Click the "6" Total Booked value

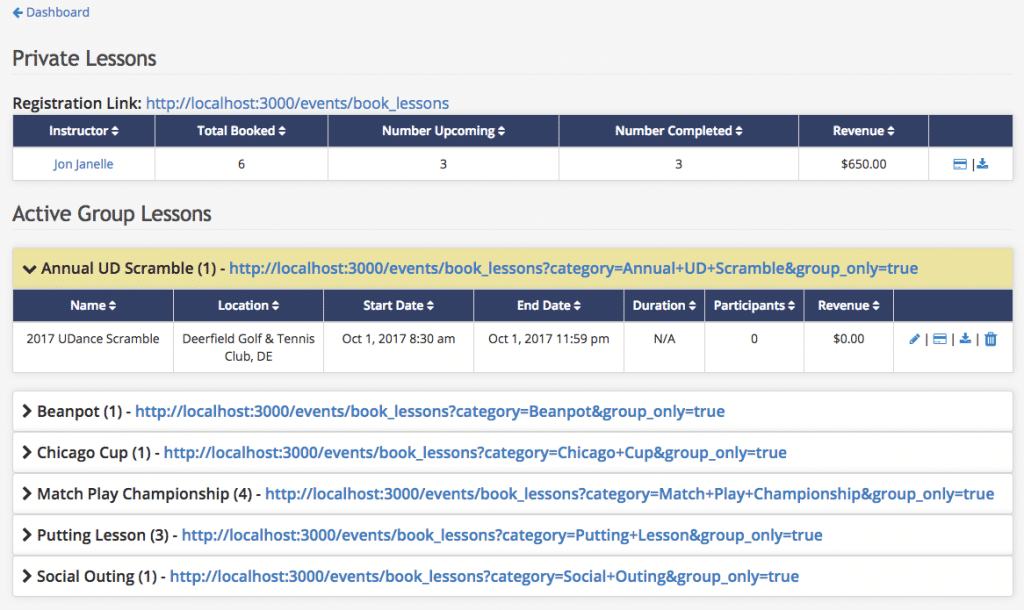(x=241, y=164)
